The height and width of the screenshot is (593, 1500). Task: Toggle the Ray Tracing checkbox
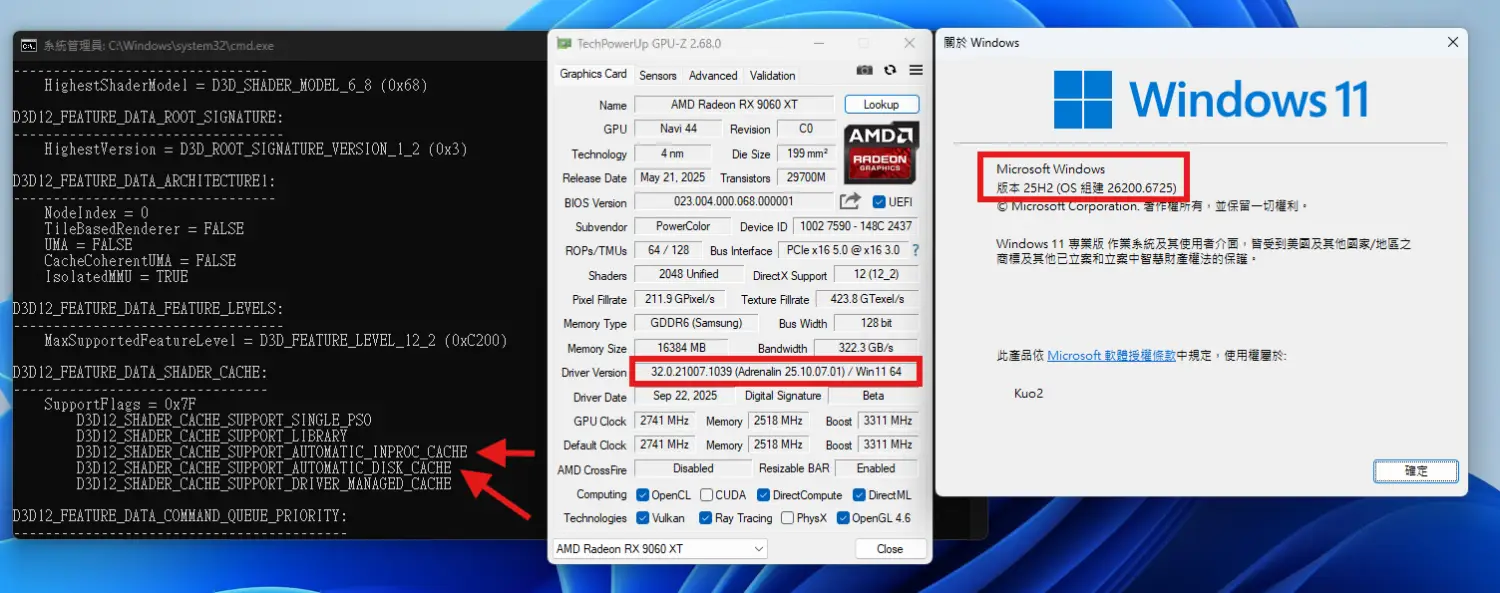[x=705, y=518]
